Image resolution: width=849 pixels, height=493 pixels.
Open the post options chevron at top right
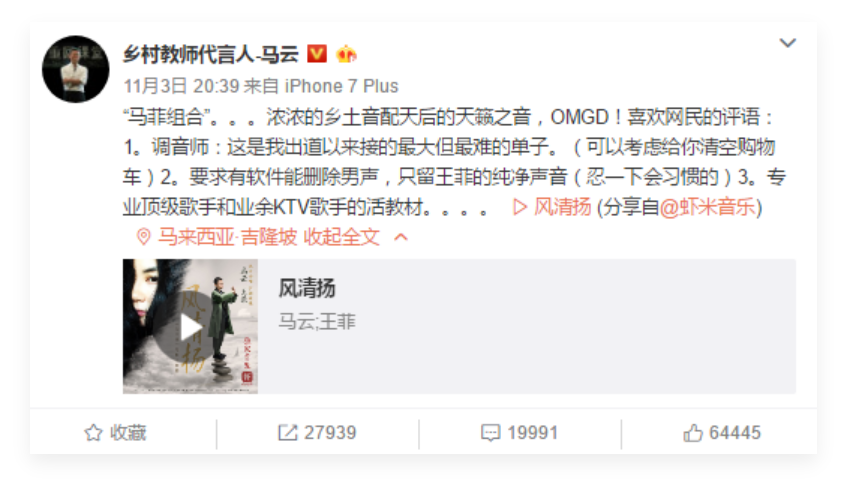(787, 42)
